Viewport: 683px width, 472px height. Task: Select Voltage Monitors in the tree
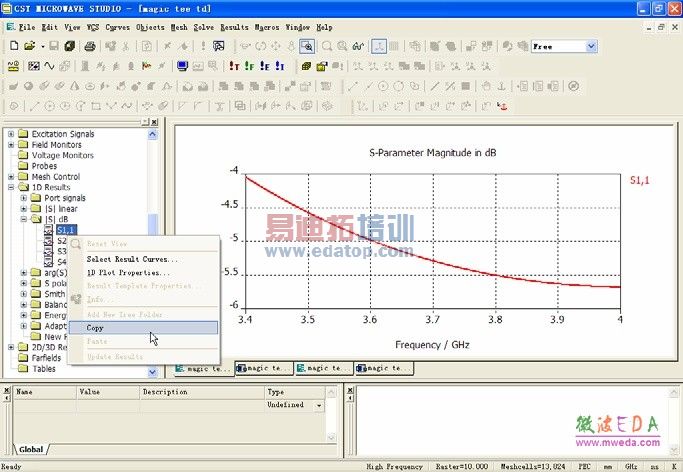point(62,155)
